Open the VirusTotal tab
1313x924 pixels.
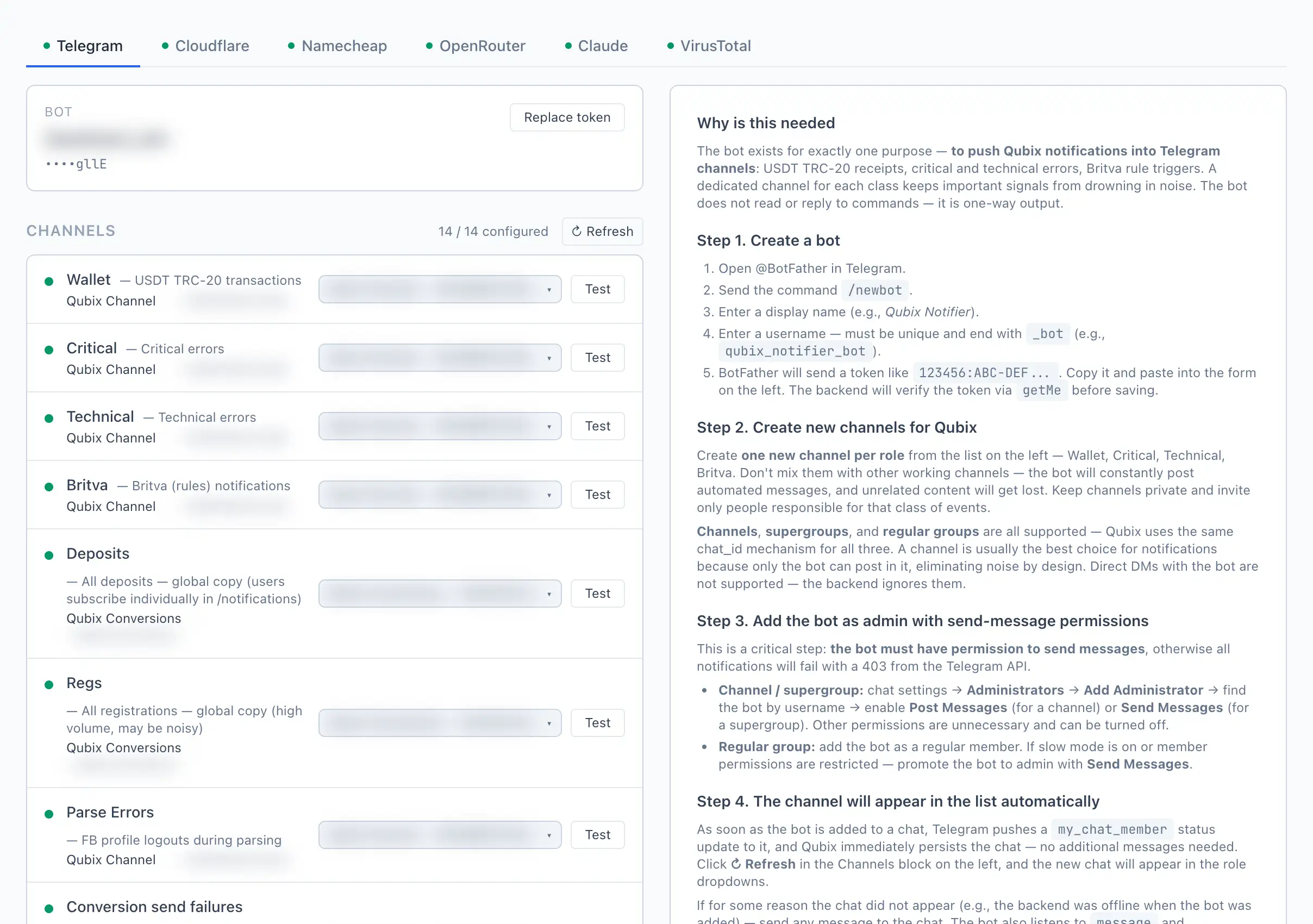click(x=709, y=46)
